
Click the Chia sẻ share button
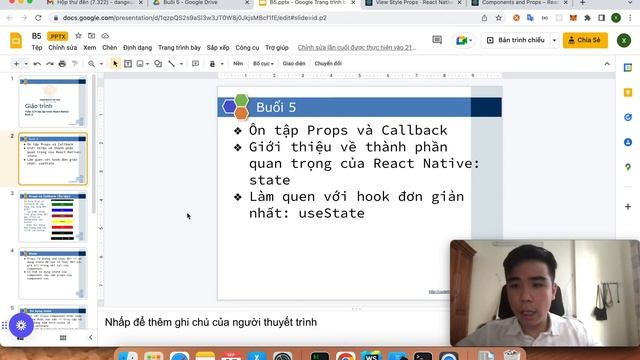[585, 40]
